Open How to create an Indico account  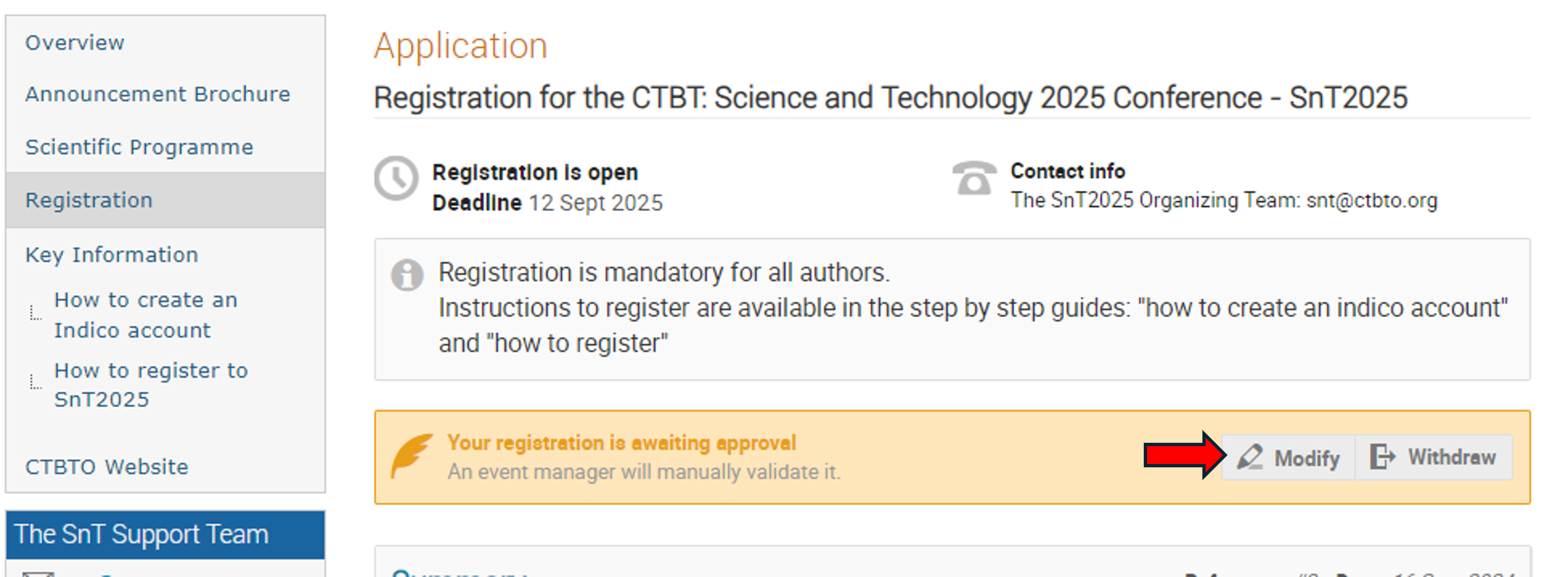pos(145,315)
